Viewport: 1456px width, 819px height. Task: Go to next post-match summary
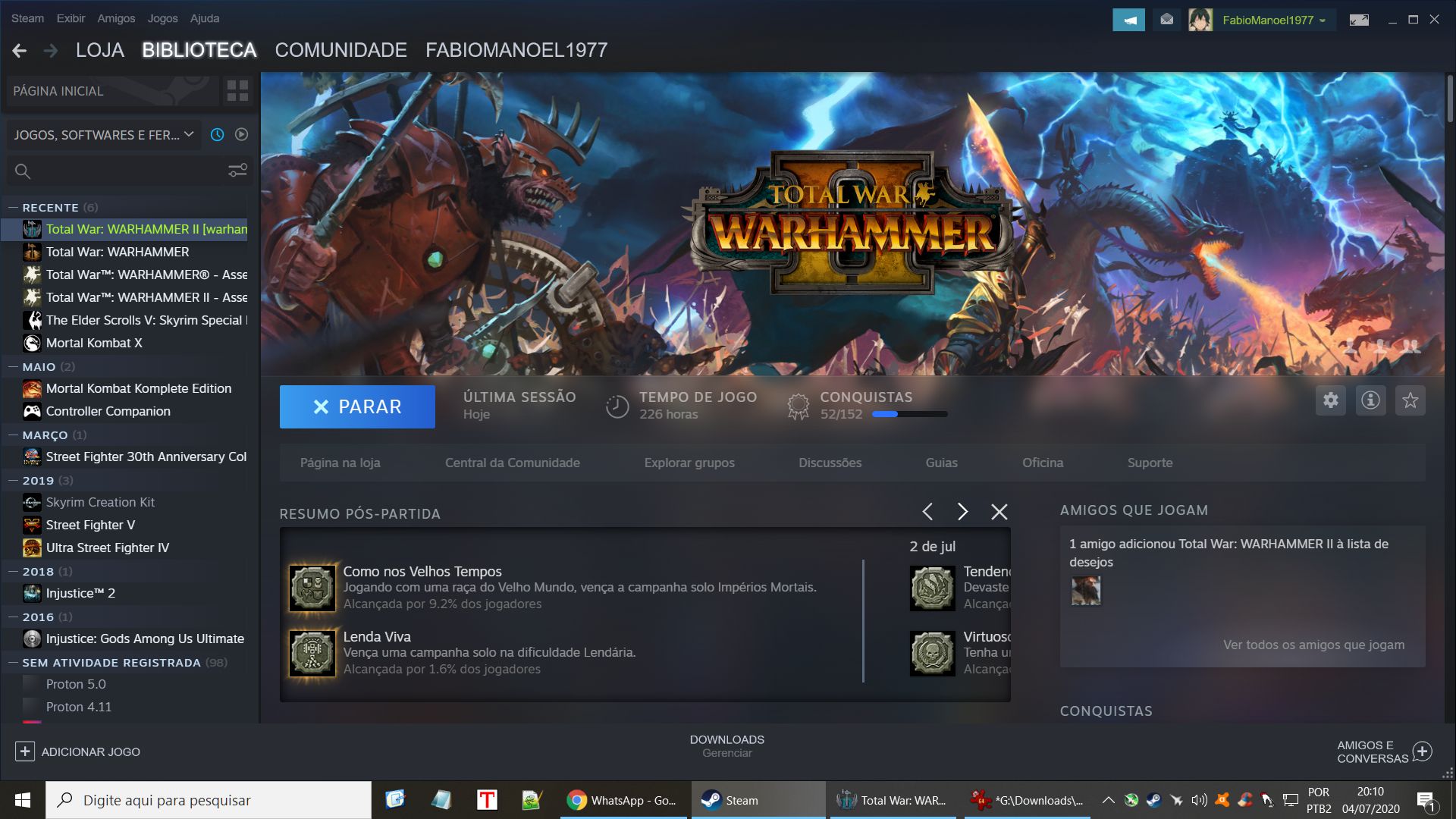pyautogui.click(x=962, y=512)
